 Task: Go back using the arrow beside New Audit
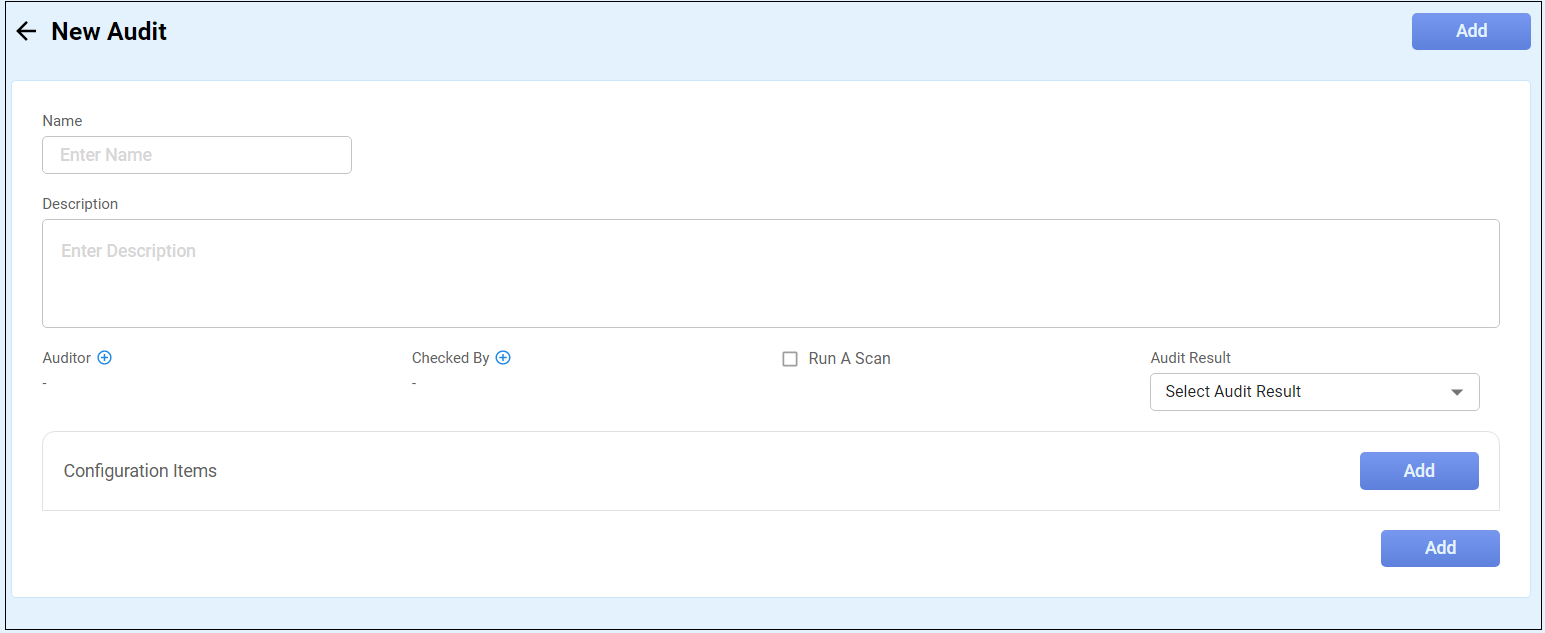tap(26, 32)
